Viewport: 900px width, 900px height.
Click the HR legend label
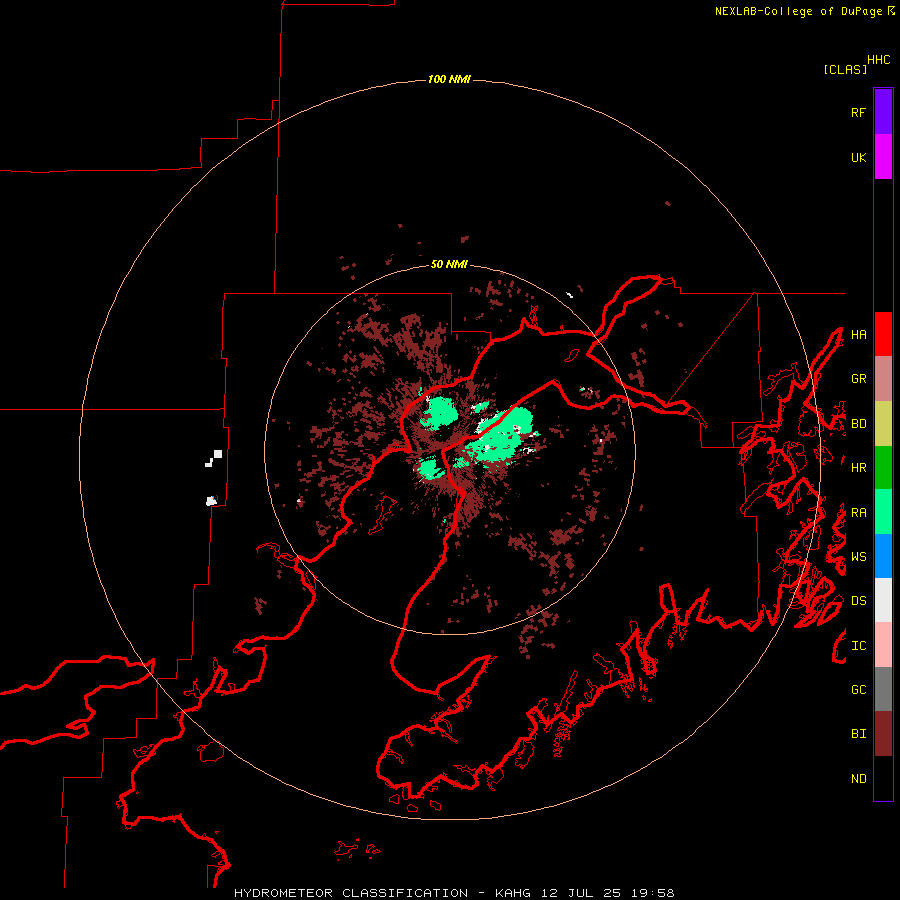tap(859, 468)
